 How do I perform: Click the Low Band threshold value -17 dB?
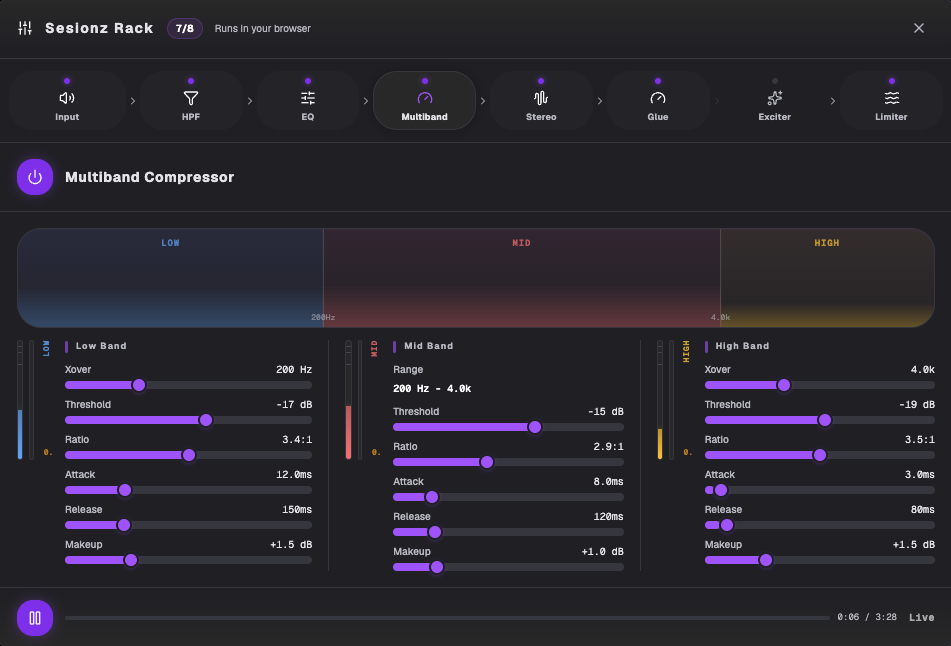[x=294, y=405]
